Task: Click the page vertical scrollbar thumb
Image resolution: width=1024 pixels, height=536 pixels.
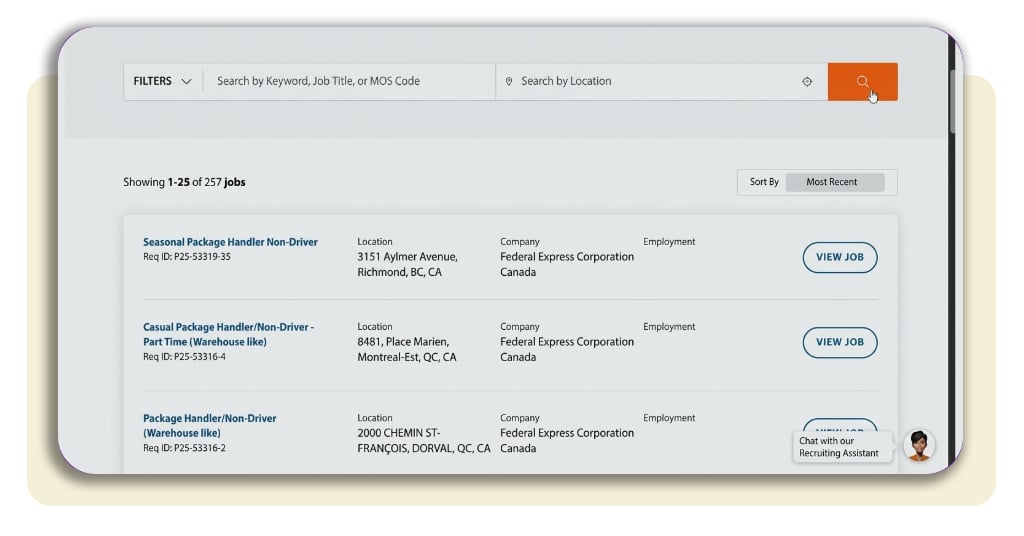Action: pyautogui.click(x=953, y=101)
